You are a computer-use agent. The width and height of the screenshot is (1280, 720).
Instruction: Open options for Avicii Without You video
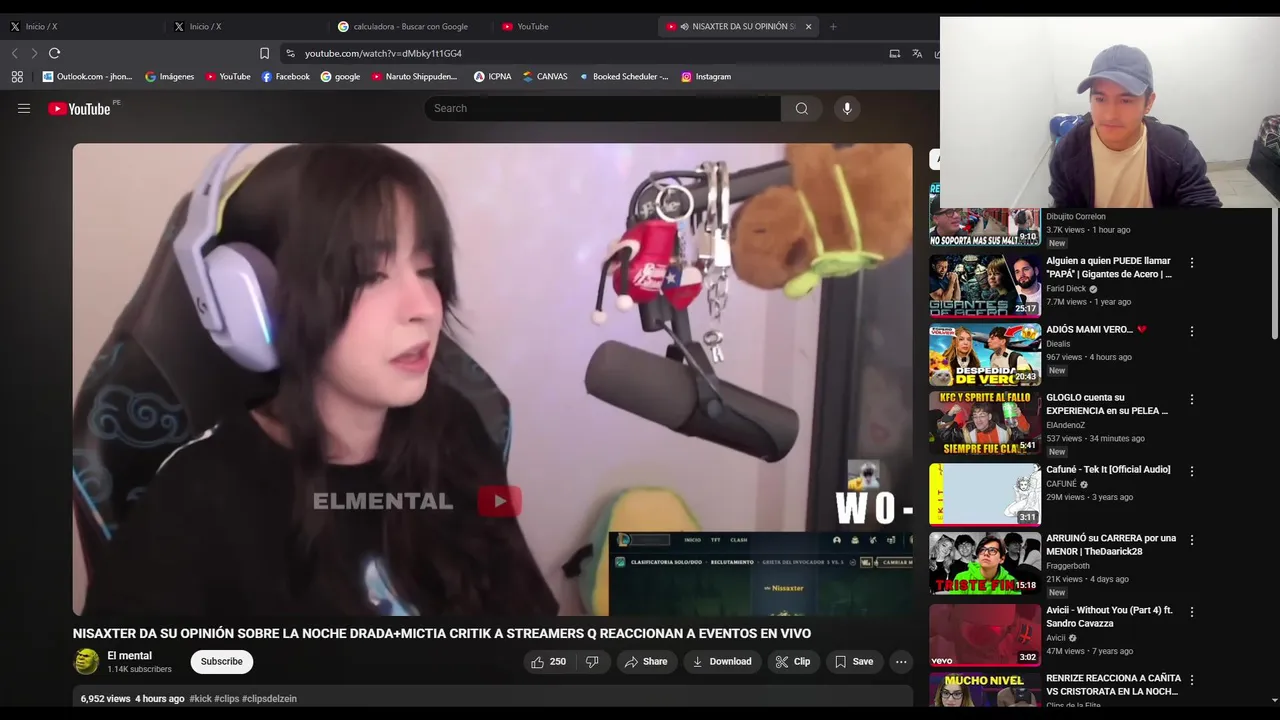coord(1191,611)
